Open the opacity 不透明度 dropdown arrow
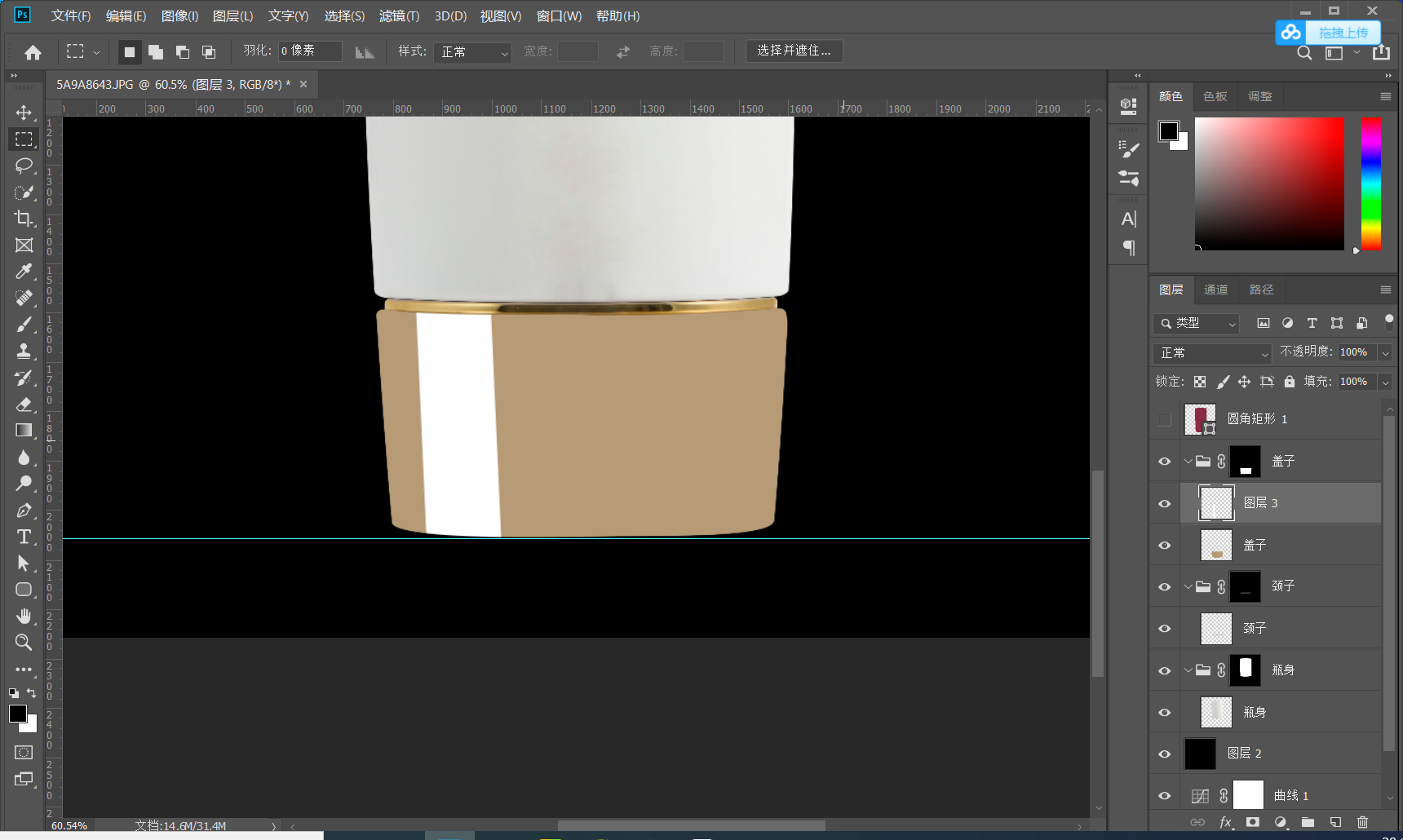The width and height of the screenshot is (1403, 840). click(1384, 352)
